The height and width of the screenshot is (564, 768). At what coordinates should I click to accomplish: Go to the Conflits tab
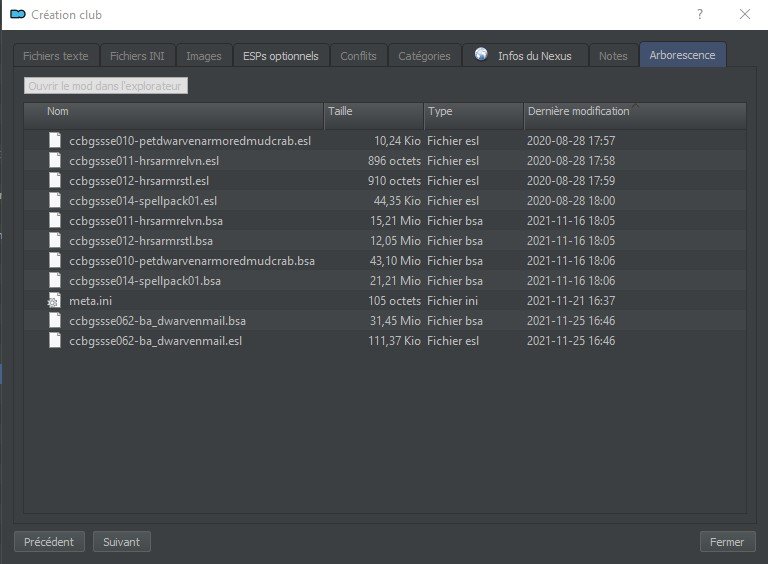point(359,56)
